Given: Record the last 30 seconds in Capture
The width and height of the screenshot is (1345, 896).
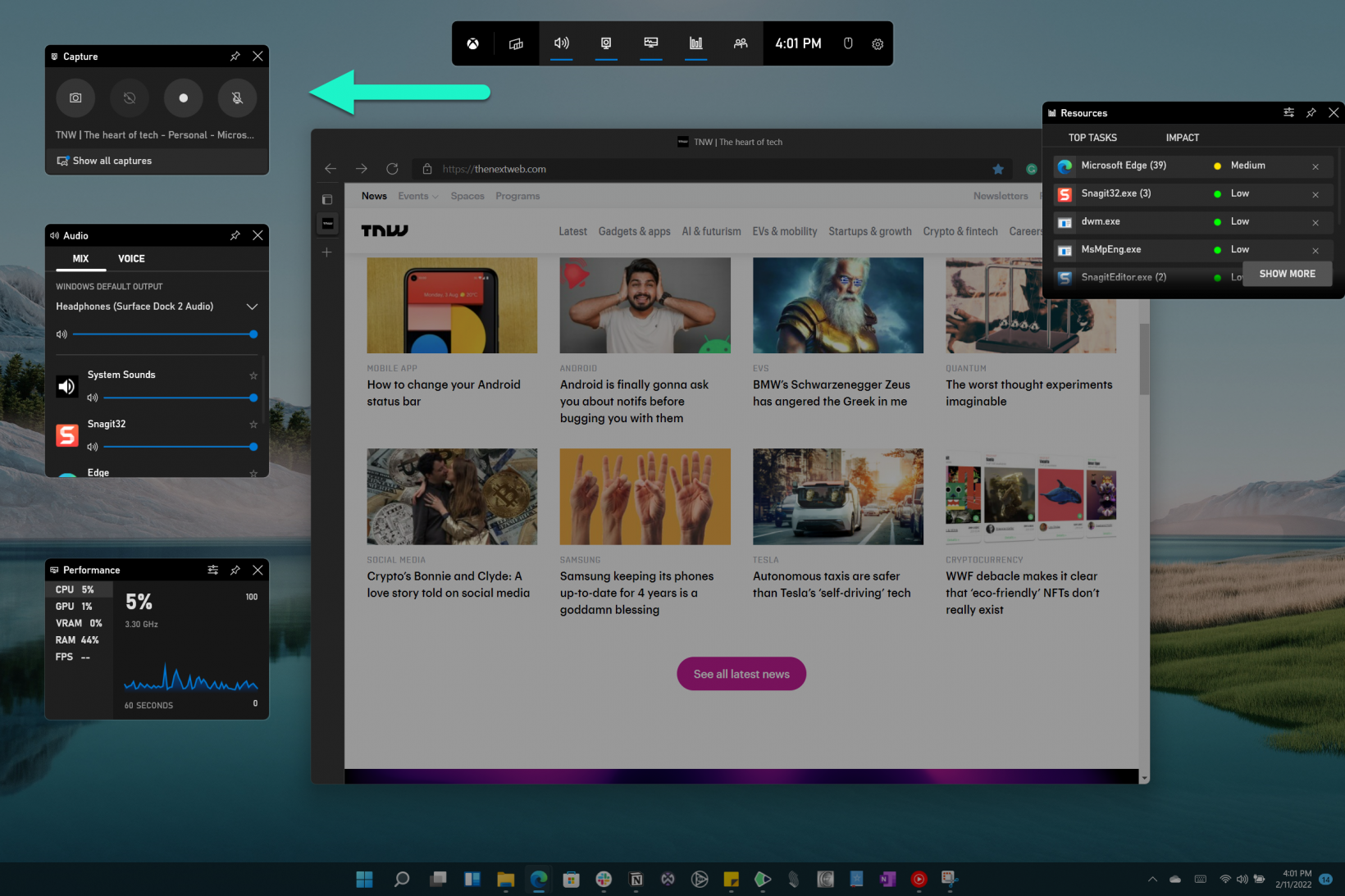Looking at the screenshot, I should 130,98.
